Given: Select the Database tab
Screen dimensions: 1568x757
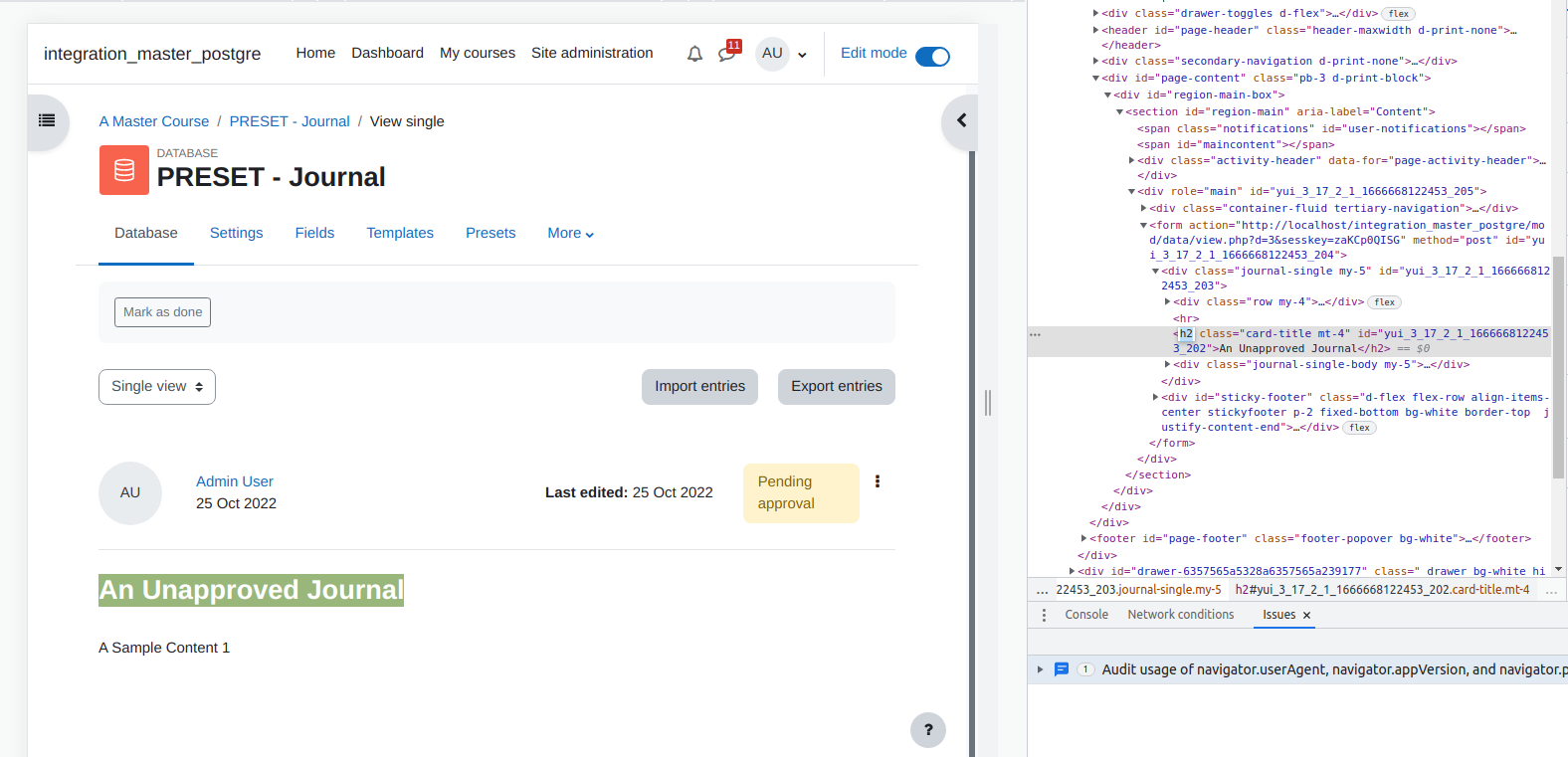Looking at the screenshot, I should click(x=146, y=233).
